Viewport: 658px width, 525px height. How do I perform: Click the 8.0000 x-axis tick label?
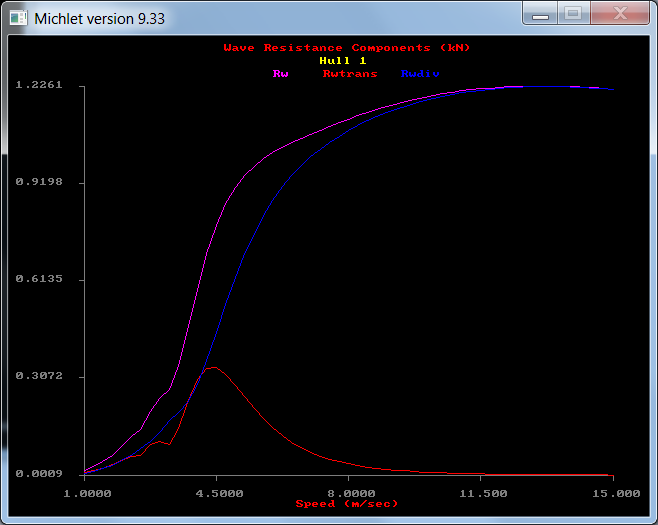[x=349, y=492]
